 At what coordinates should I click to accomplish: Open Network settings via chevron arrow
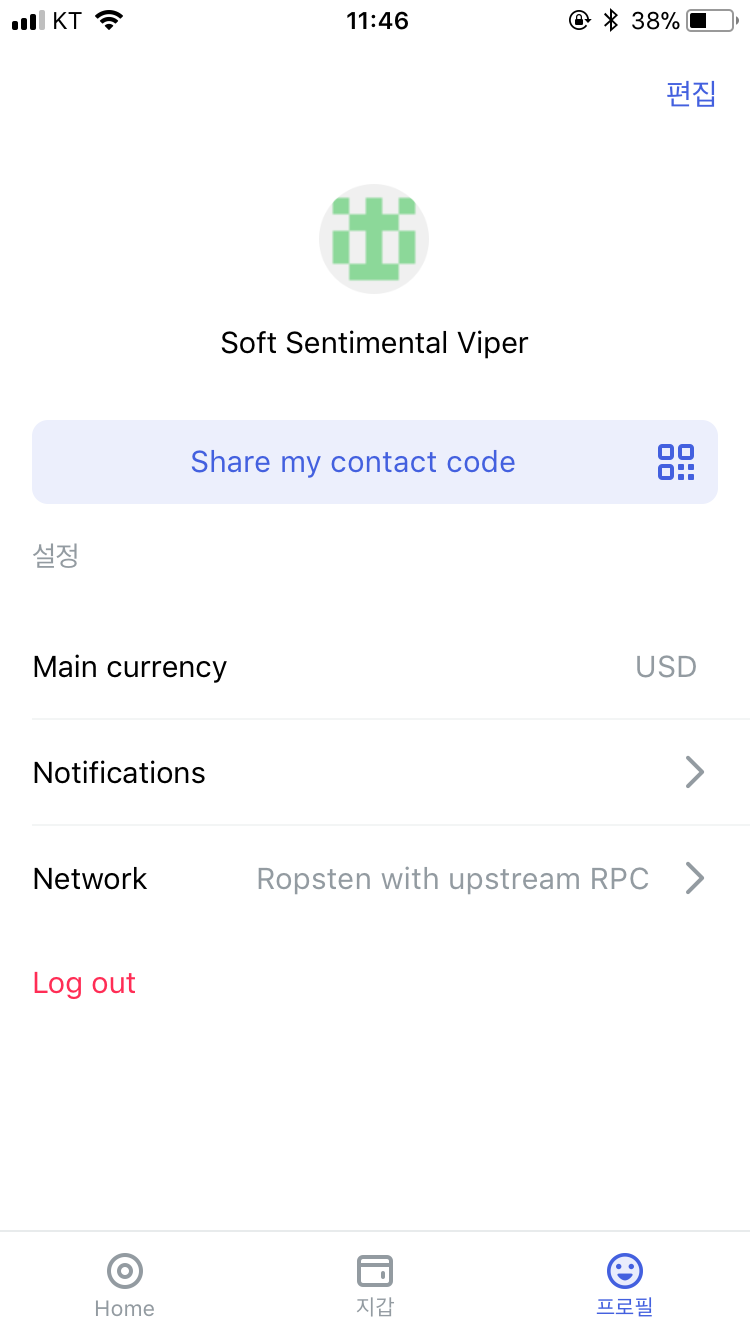click(695, 878)
